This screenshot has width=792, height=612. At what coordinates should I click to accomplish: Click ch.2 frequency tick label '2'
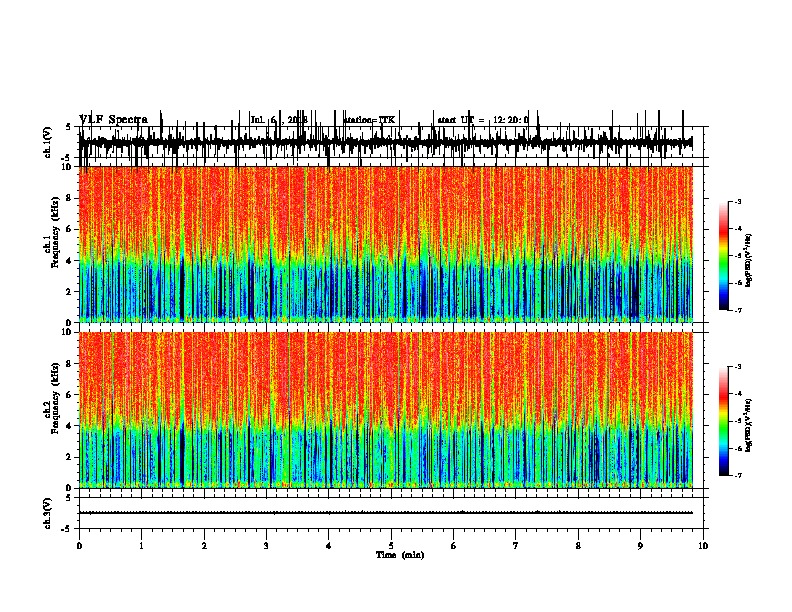point(69,457)
